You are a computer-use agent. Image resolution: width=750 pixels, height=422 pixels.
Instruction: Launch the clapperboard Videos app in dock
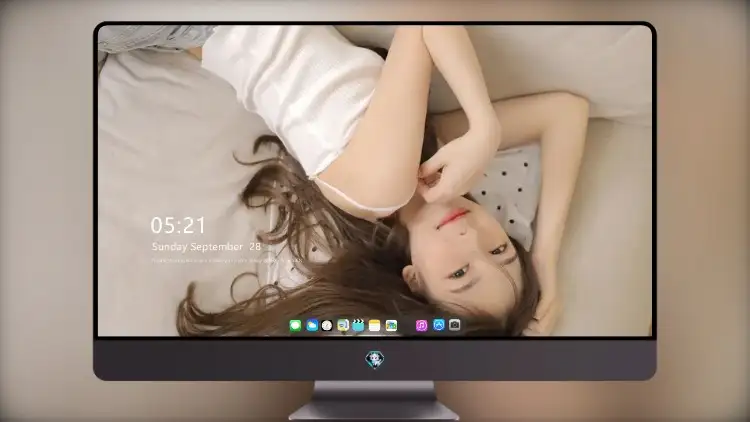point(358,325)
